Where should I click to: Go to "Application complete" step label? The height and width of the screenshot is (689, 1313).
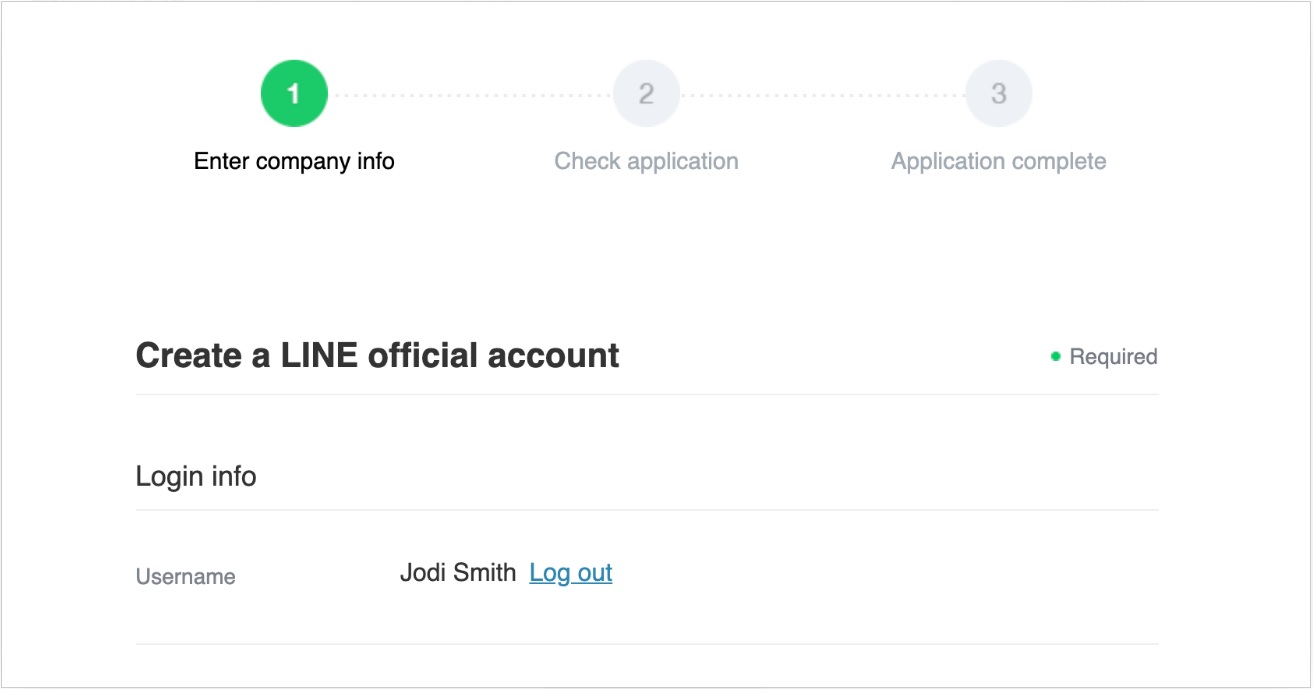point(998,161)
